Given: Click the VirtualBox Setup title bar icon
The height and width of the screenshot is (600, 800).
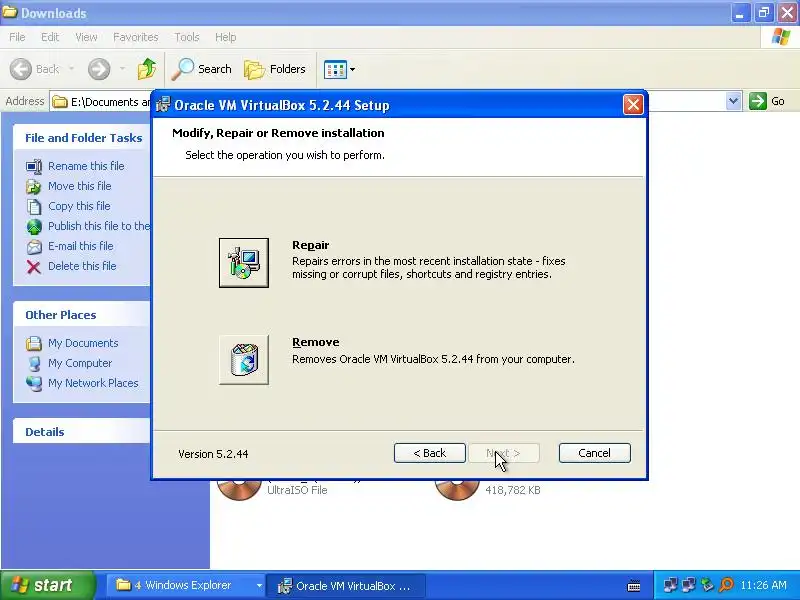Looking at the screenshot, I should pyautogui.click(x=163, y=105).
